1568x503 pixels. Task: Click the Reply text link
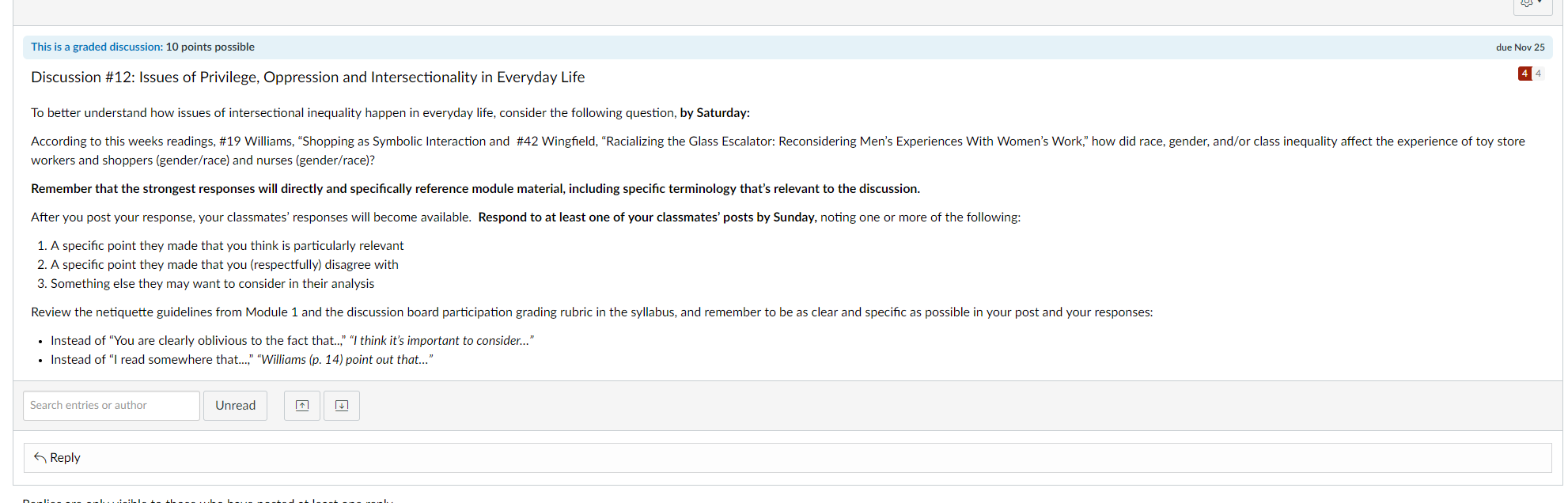point(65,458)
